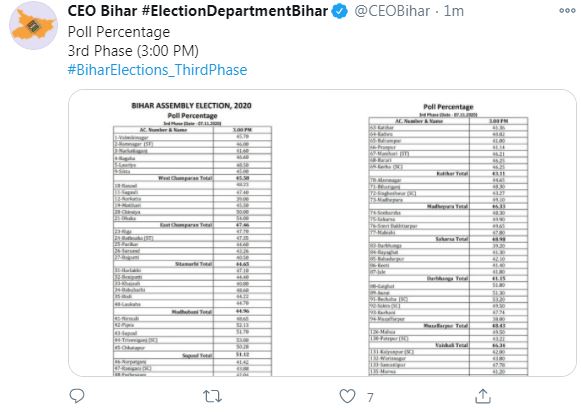Click the retweet icon
Screen dimensions: 581x413
(213, 396)
